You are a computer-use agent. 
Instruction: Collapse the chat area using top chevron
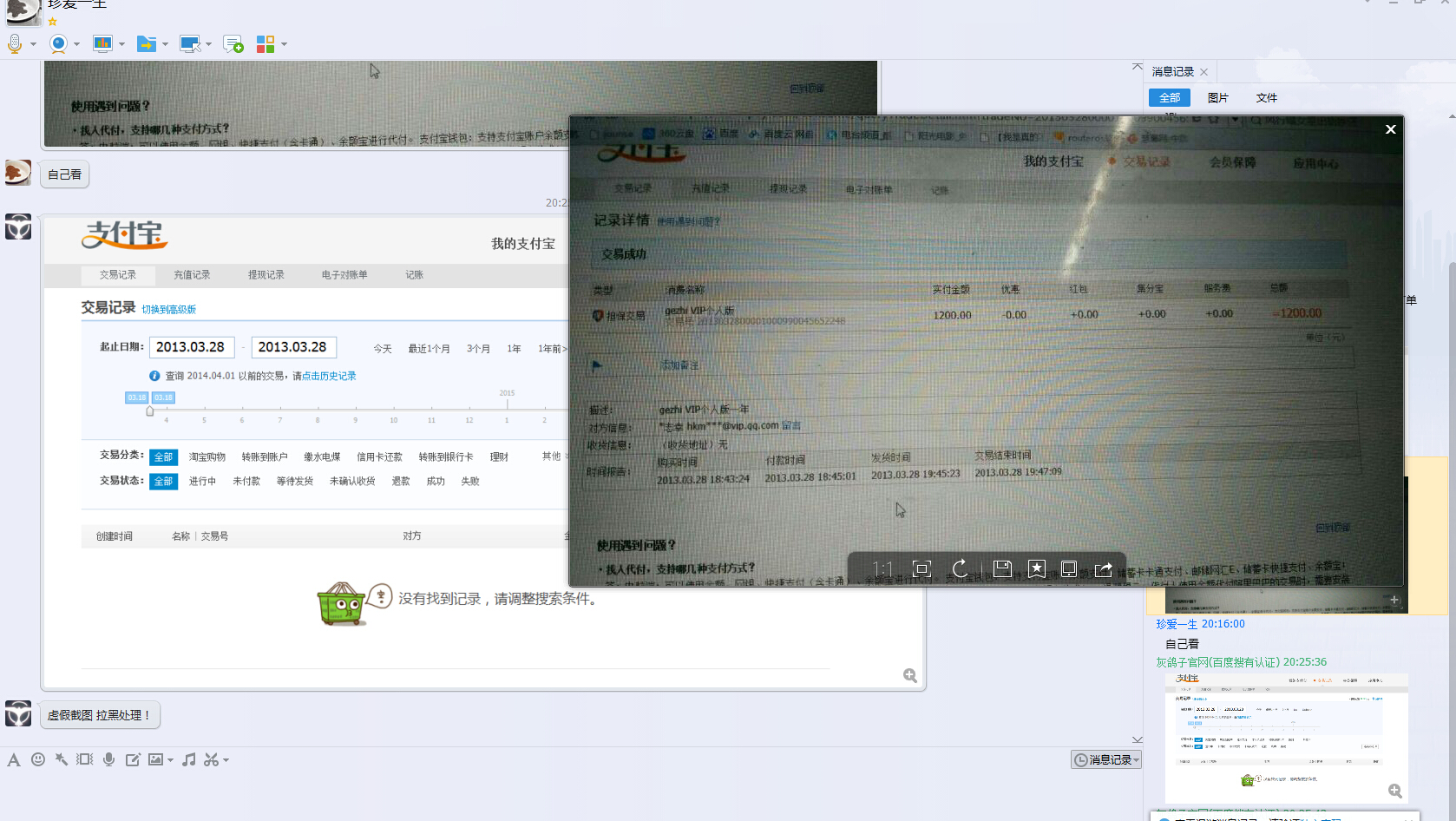tap(1137, 67)
